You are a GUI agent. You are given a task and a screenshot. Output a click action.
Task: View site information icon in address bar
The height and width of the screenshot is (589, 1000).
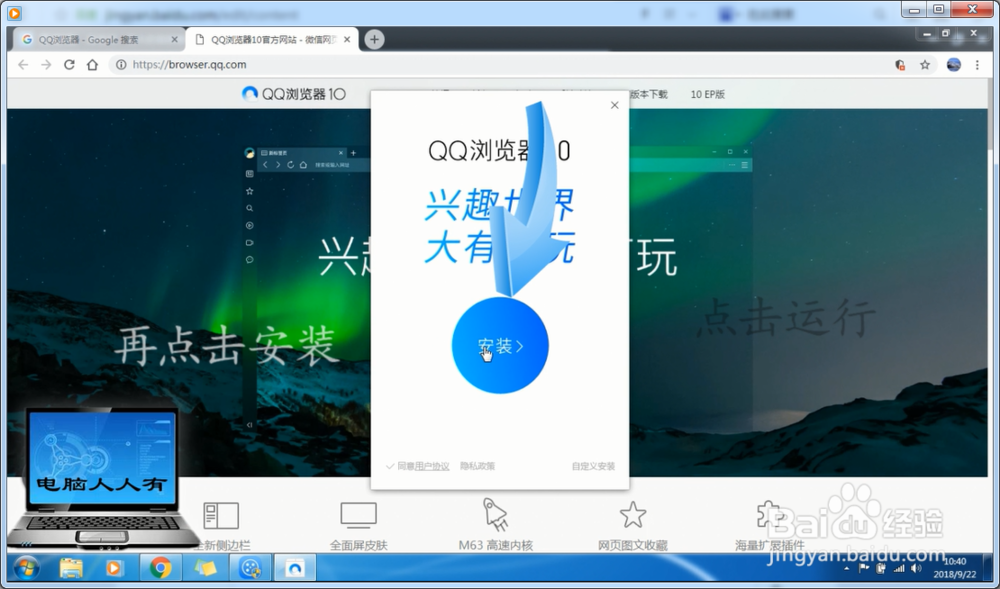click(x=121, y=64)
